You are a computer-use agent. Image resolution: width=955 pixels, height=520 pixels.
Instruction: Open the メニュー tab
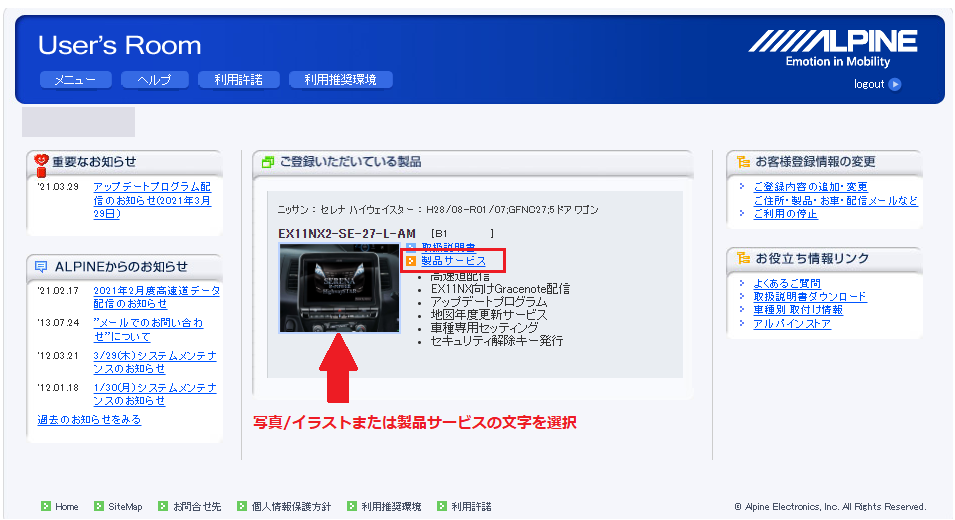[x=75, y=80]
